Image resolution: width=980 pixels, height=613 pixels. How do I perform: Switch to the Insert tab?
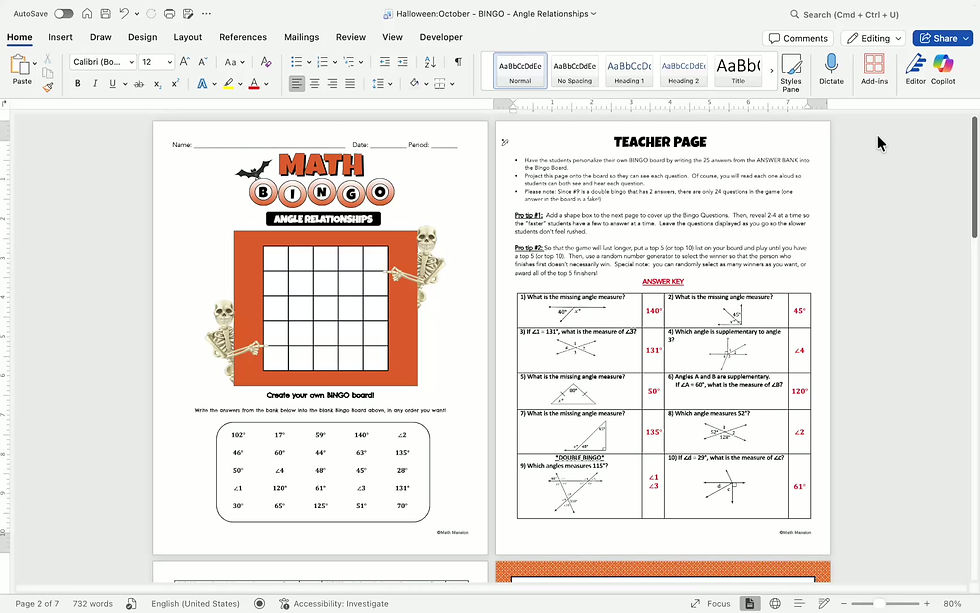pos(60,37)
